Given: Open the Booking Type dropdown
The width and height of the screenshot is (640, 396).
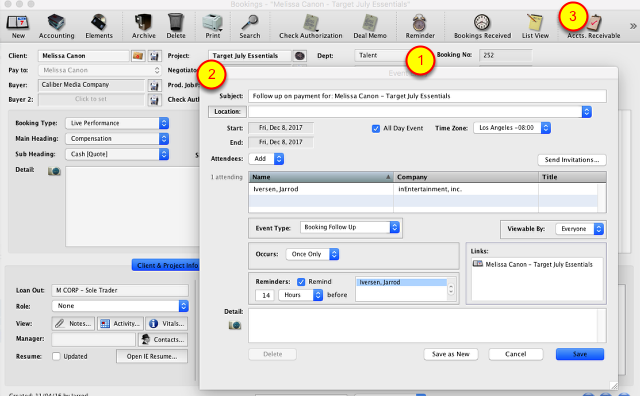Looking at the screenshot, I should [117, 123].
